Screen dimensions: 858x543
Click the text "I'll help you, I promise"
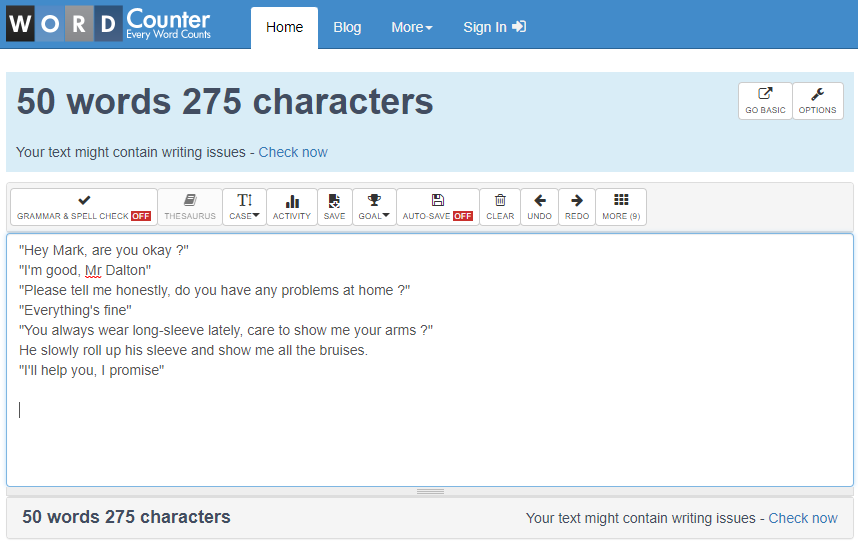[x=91, y=371]
